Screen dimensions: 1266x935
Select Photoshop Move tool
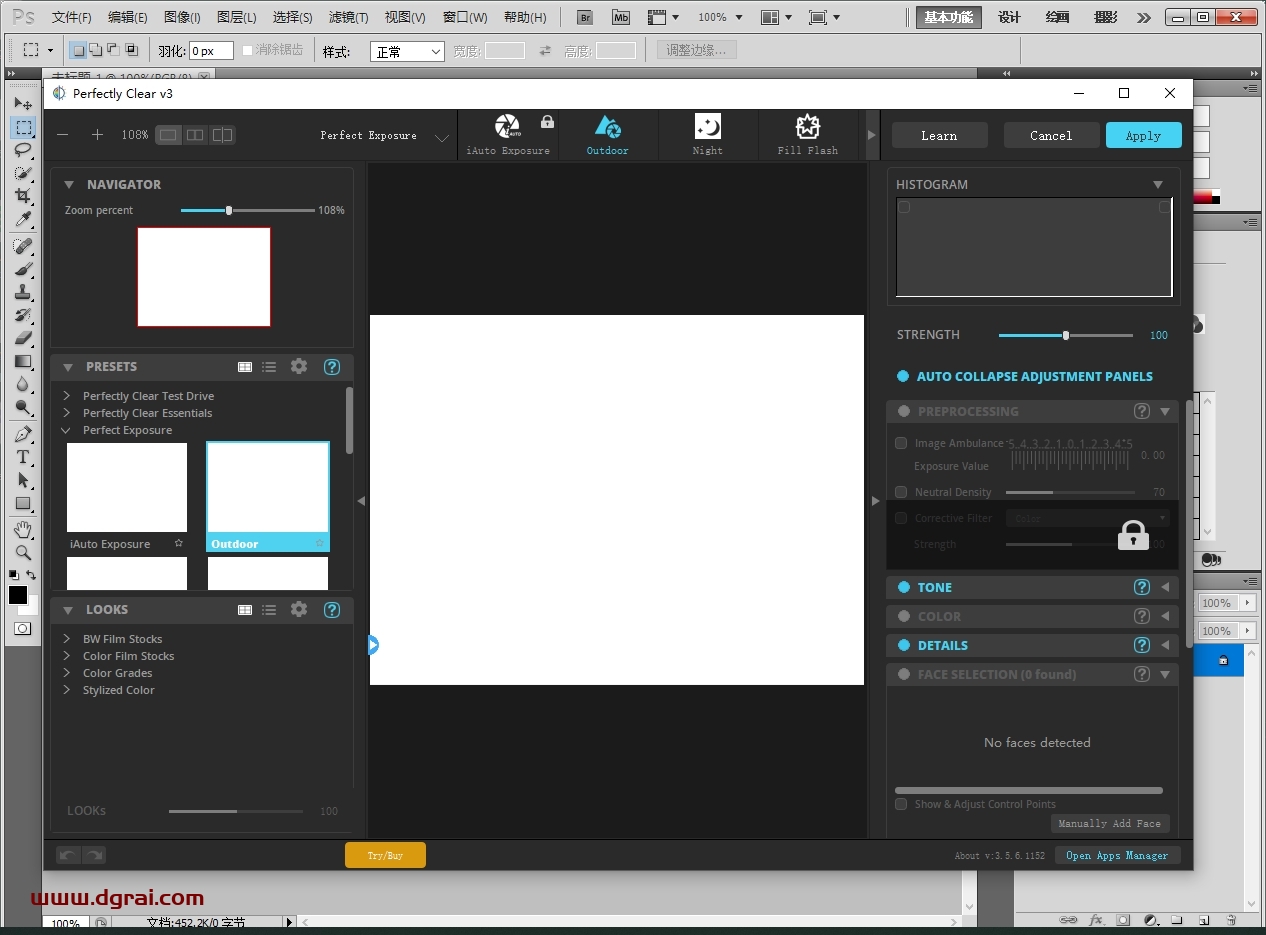point(23,104)
